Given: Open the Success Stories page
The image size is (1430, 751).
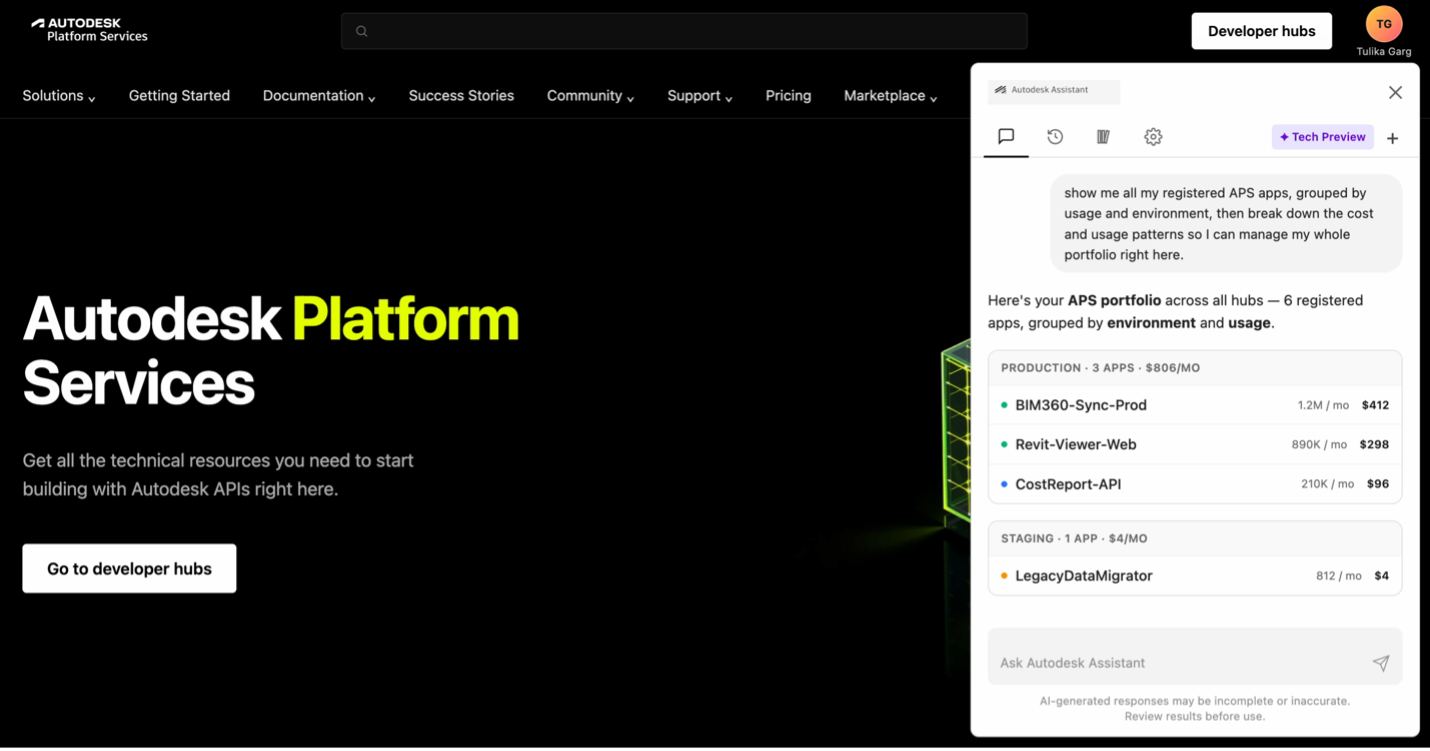Looking at the screenshot, I should point(461,96).
